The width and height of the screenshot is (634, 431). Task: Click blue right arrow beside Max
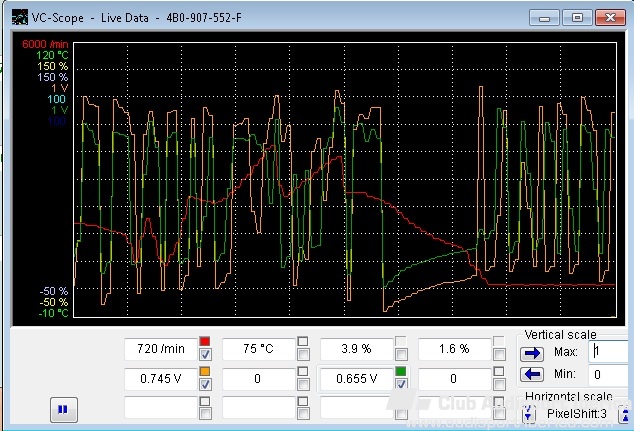pyautogui.click(x=532, y=353)
